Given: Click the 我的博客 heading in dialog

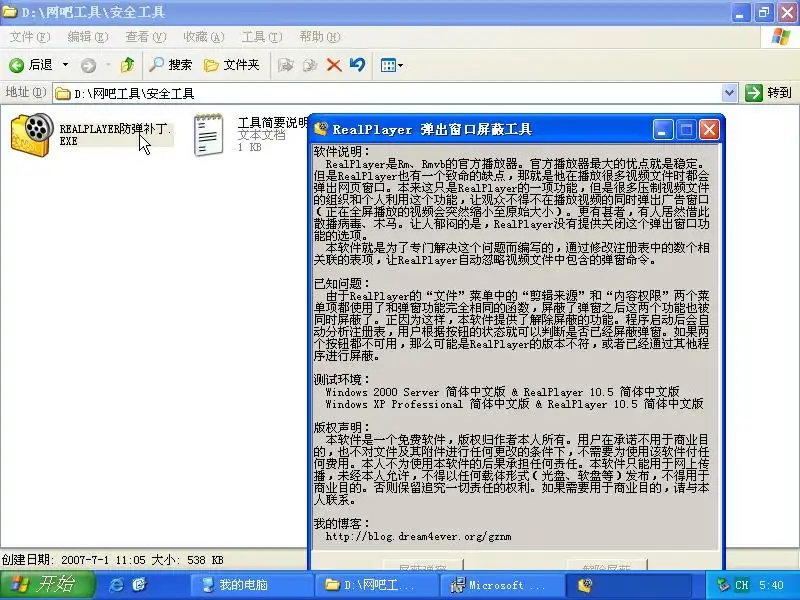Looking at the screenshot, I should (x=341, y=523).
